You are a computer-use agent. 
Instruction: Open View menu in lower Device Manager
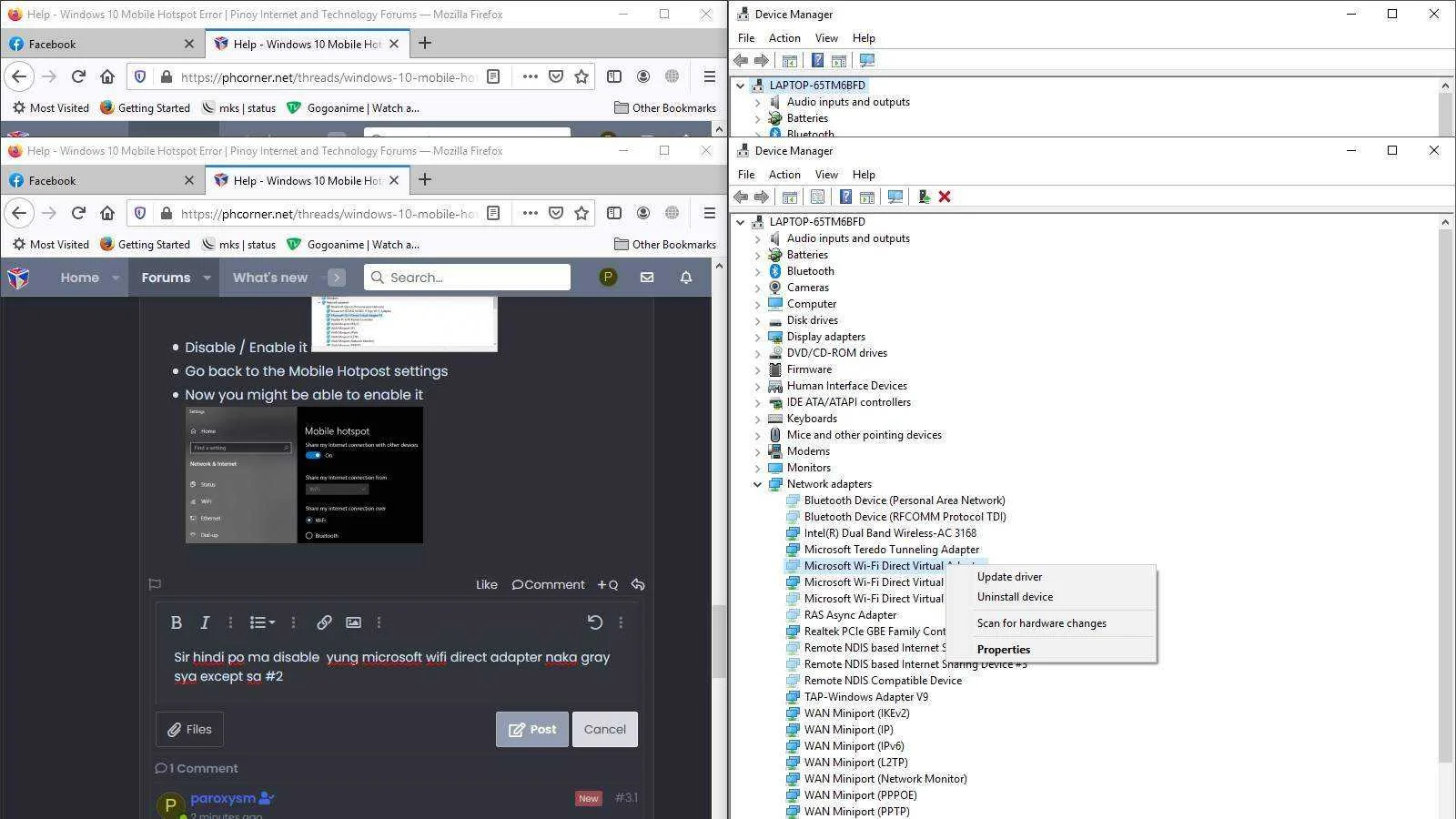click(x=826, y=175)
